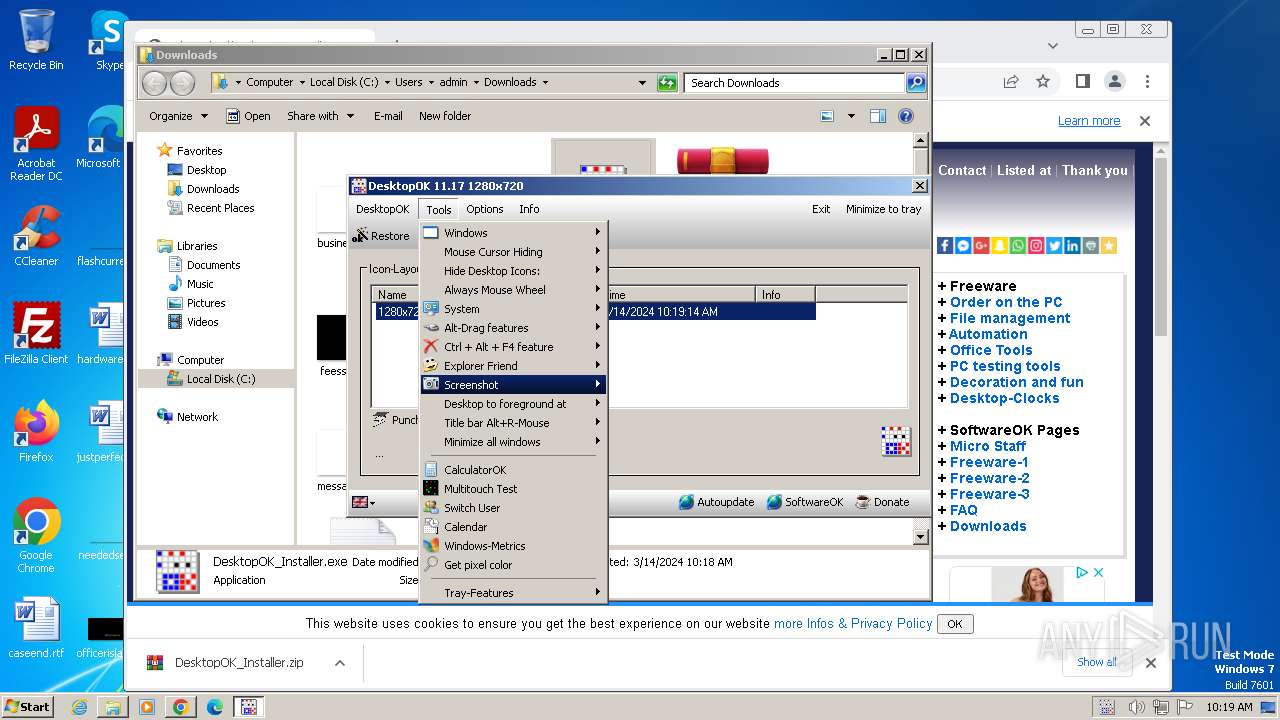Viewport: 1280px width, 720px height.
Task: Click the DesktopOK grid logo icon
Action: (x=896, y=441)
